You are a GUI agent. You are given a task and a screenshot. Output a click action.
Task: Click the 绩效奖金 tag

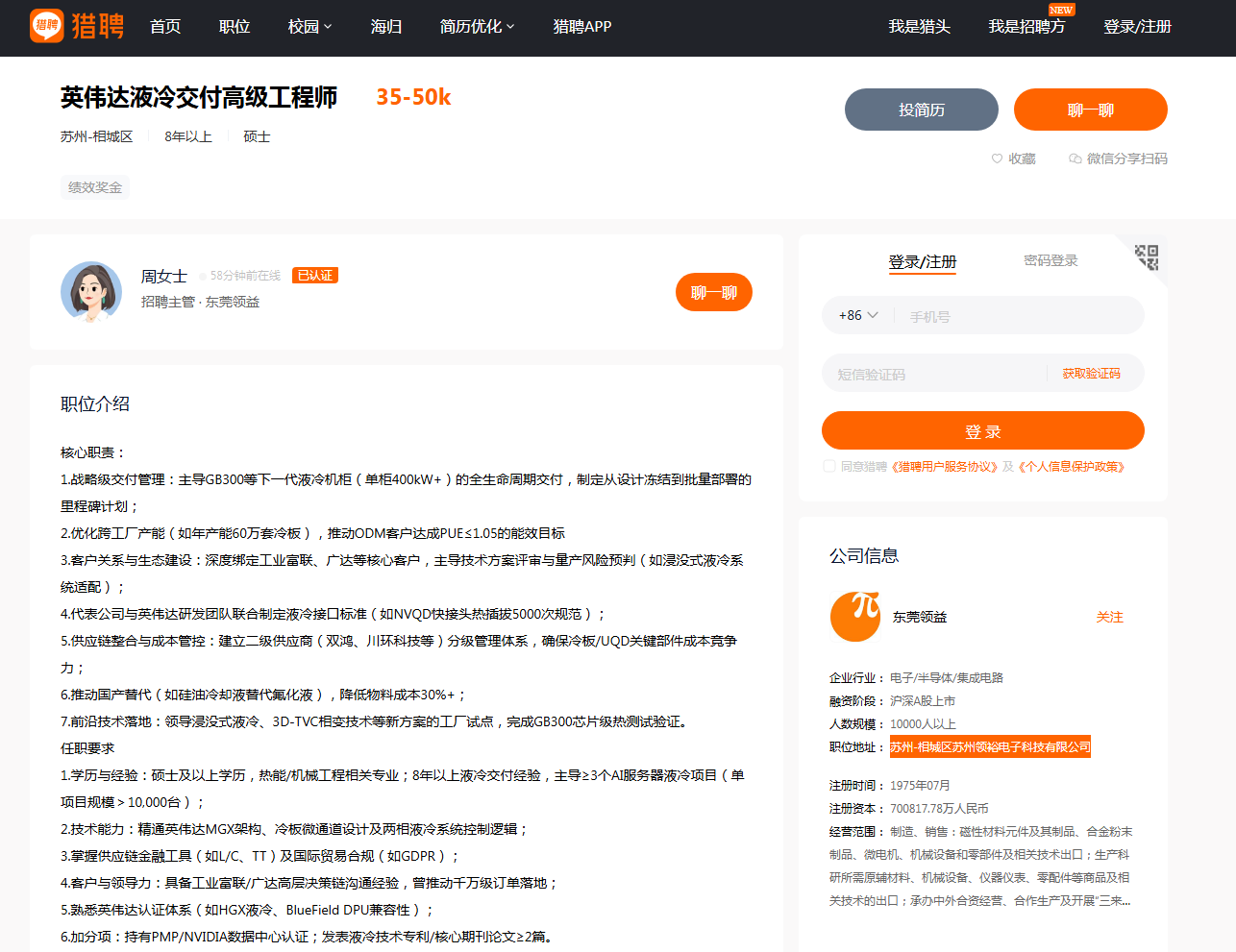click(x=94, y=187)
